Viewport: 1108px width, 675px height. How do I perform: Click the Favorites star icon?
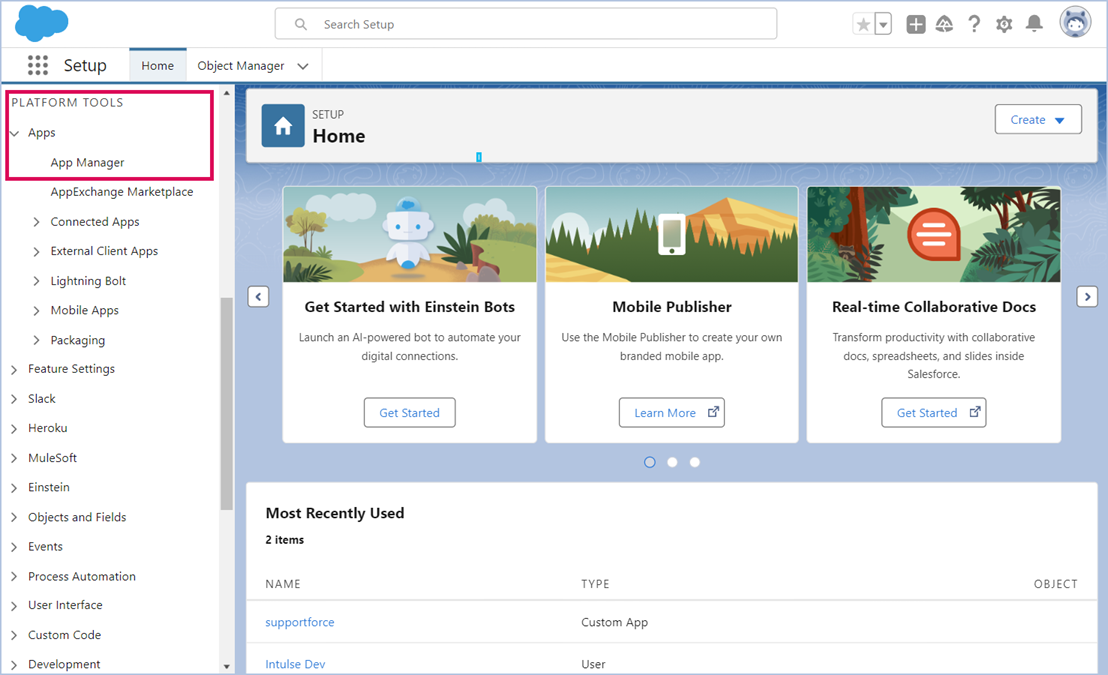pyautogui.click(x=863, y=25)
